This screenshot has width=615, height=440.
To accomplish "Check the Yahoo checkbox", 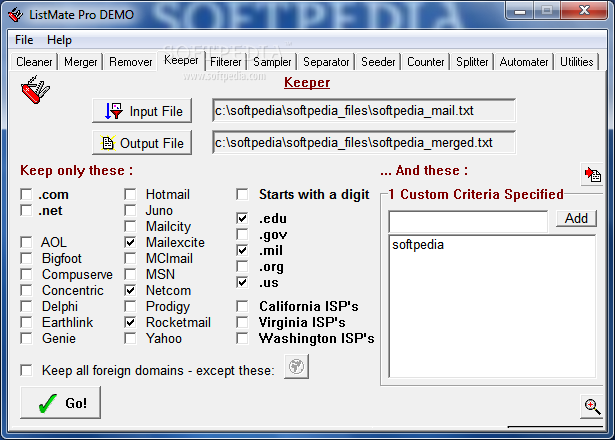I will [x=130, y=338].
